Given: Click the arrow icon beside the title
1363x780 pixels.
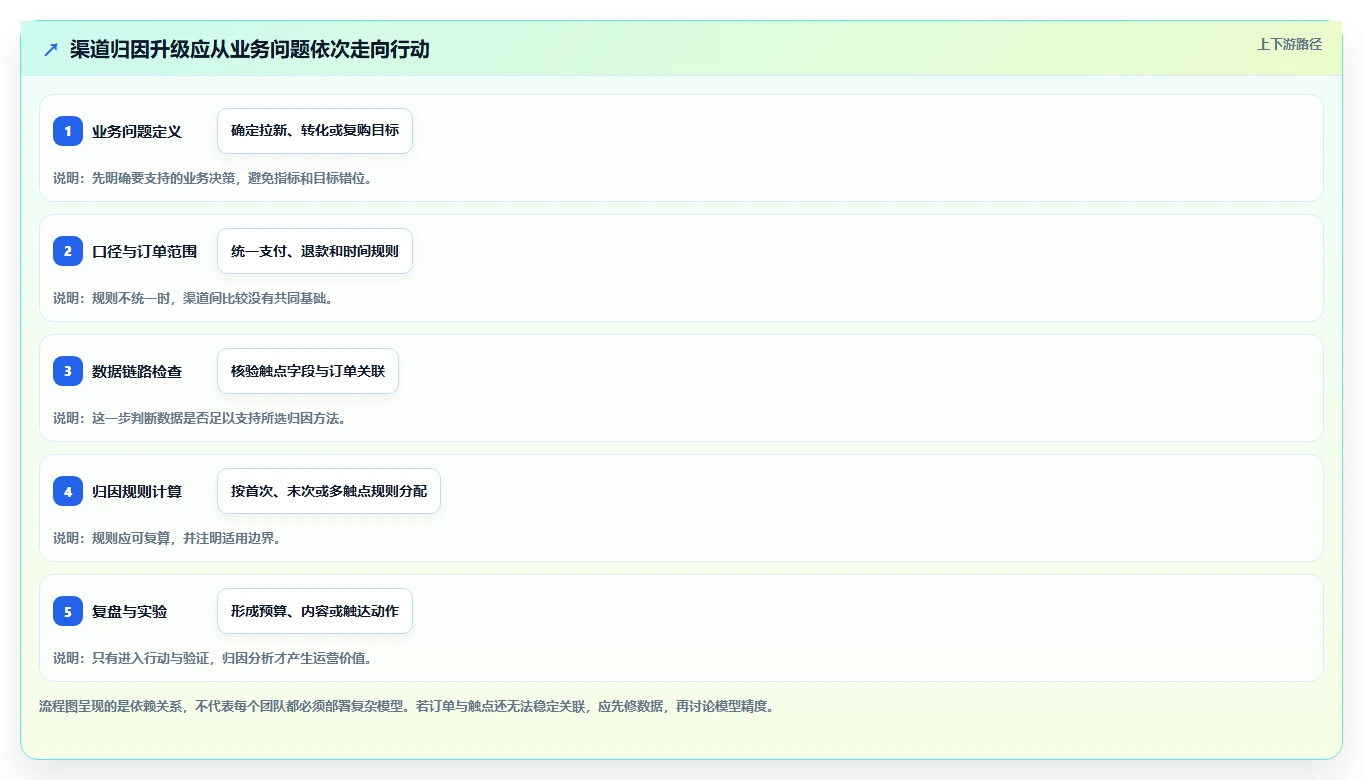Looking at the screenshot, I should pos(51,49).
